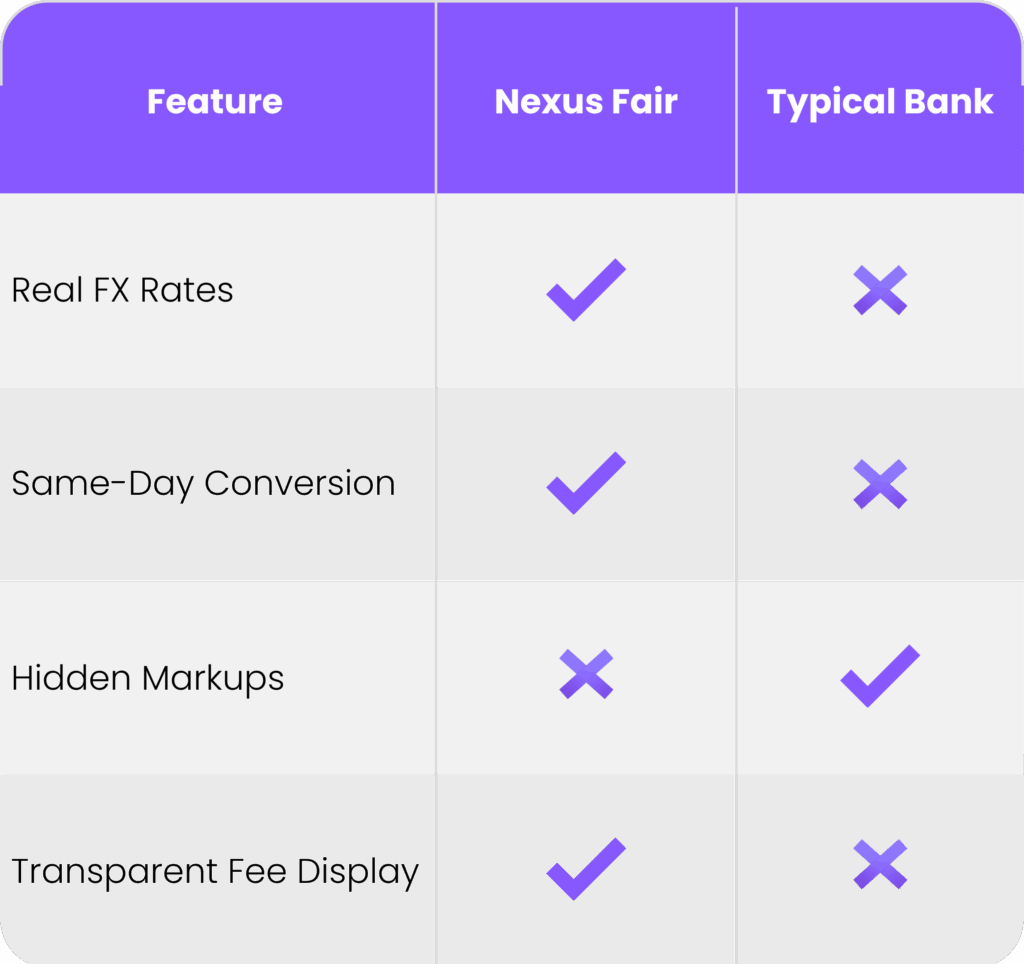Select Typical Bank cross in Same-Day Conversion row
This screenshot has width=1024, height=964.
[880, 484]
